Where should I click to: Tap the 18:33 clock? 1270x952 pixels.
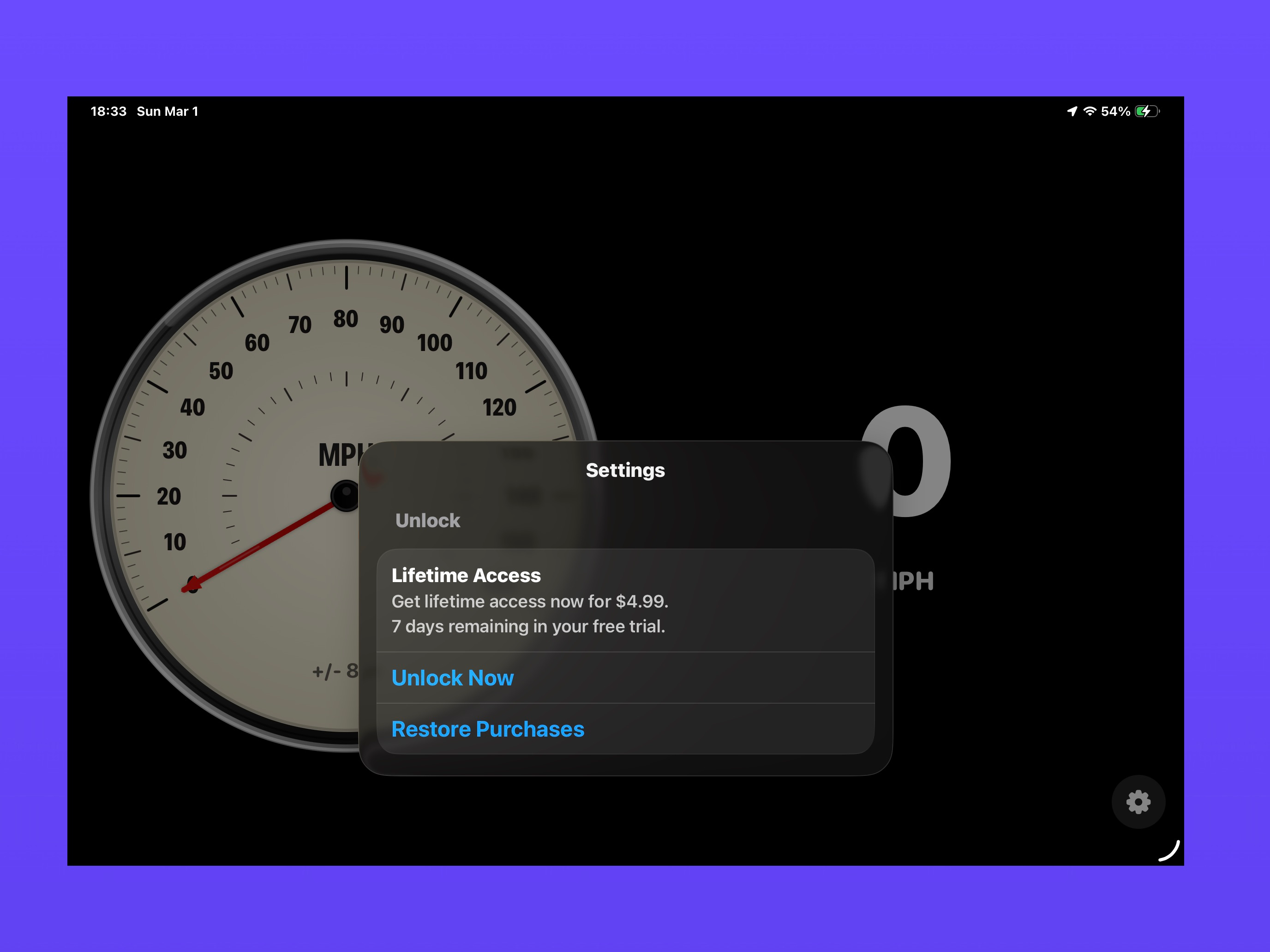pos(108,111)
